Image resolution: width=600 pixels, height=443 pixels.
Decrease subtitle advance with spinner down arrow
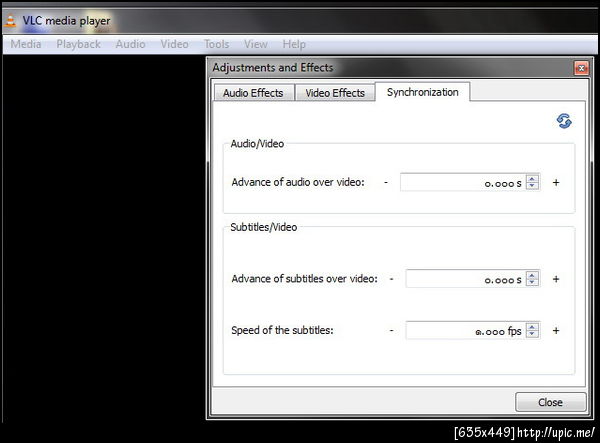pyautogui.click(x=532, y=282)
